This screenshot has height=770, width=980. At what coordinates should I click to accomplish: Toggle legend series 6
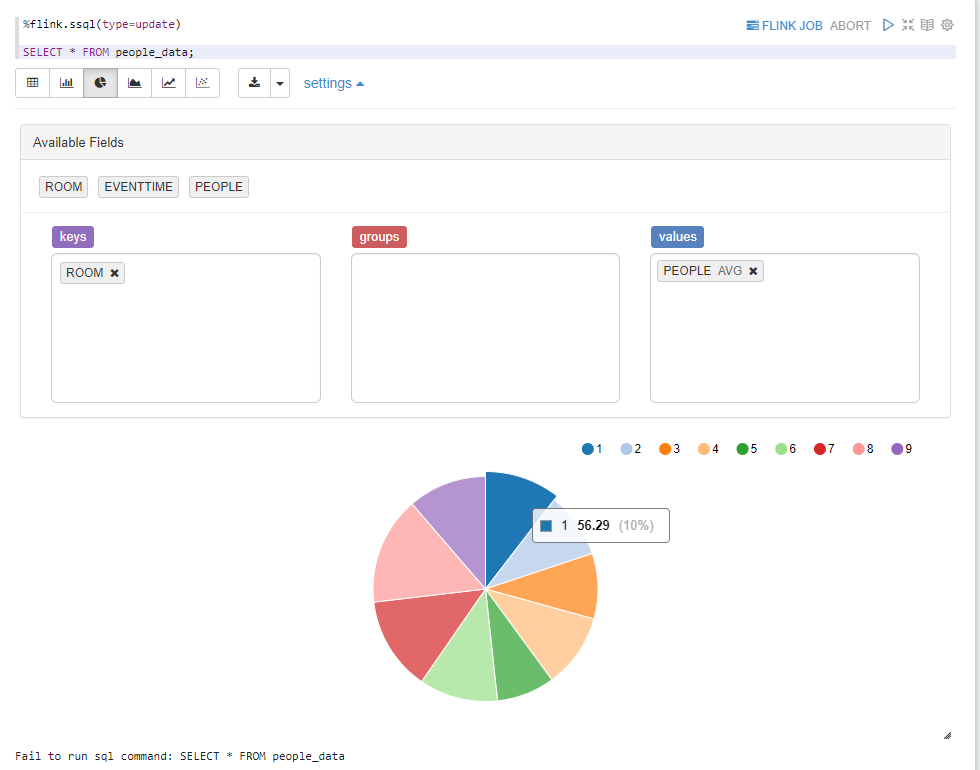coord(786,449)
